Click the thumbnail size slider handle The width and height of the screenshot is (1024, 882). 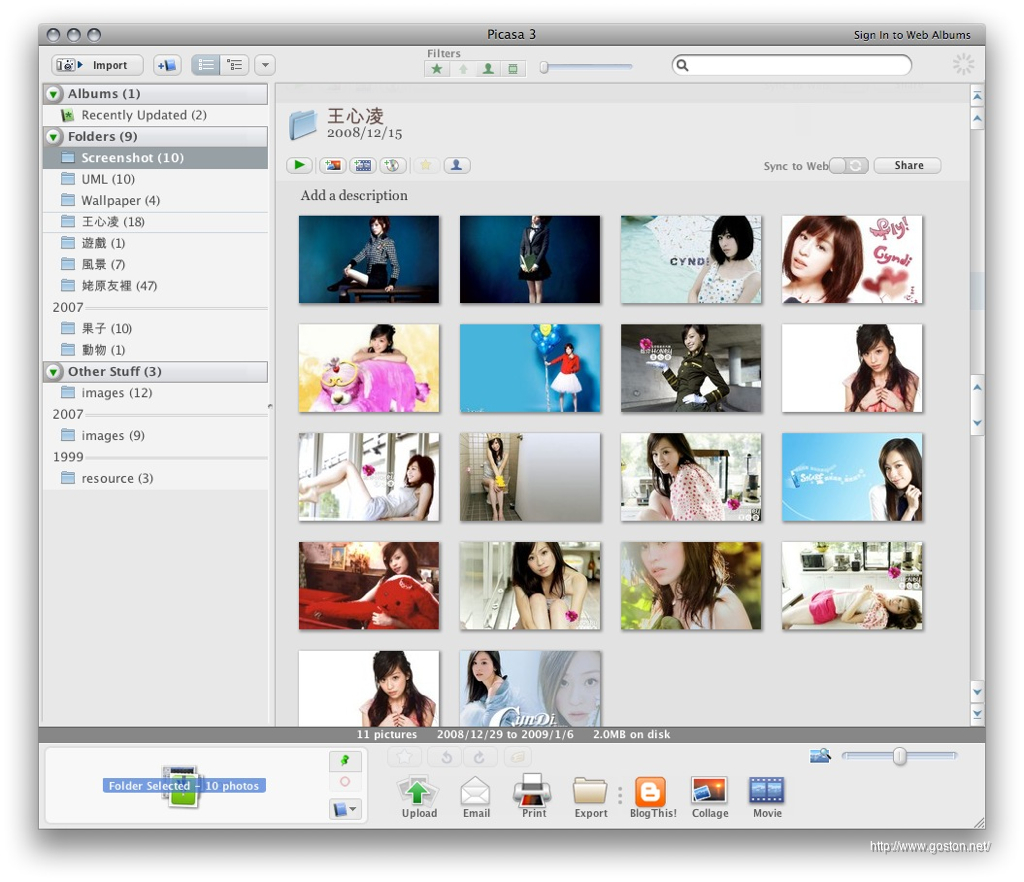[x=899, y=757]
